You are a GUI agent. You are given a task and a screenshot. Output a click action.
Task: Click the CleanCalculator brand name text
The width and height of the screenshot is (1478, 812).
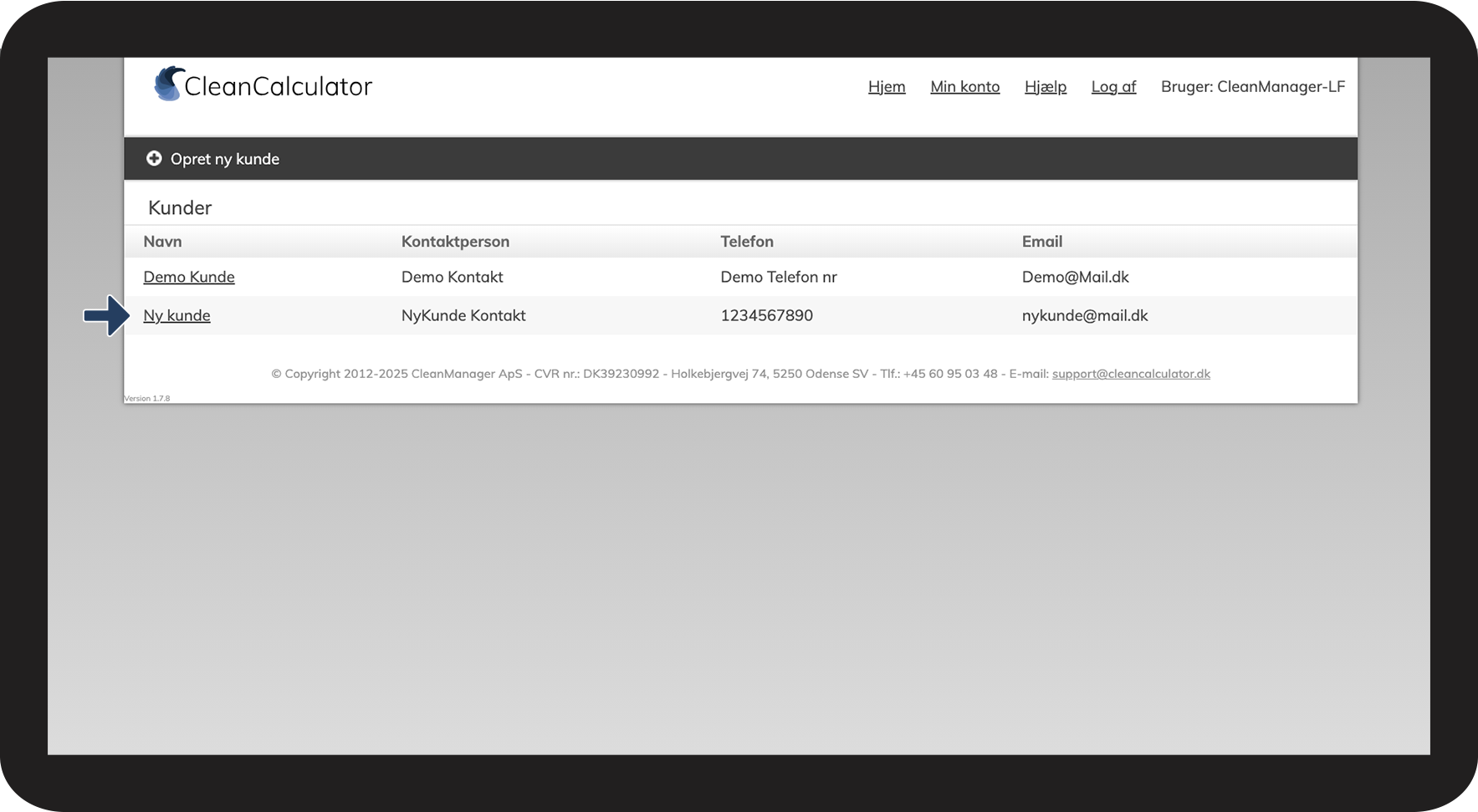[x=278, y=86]
